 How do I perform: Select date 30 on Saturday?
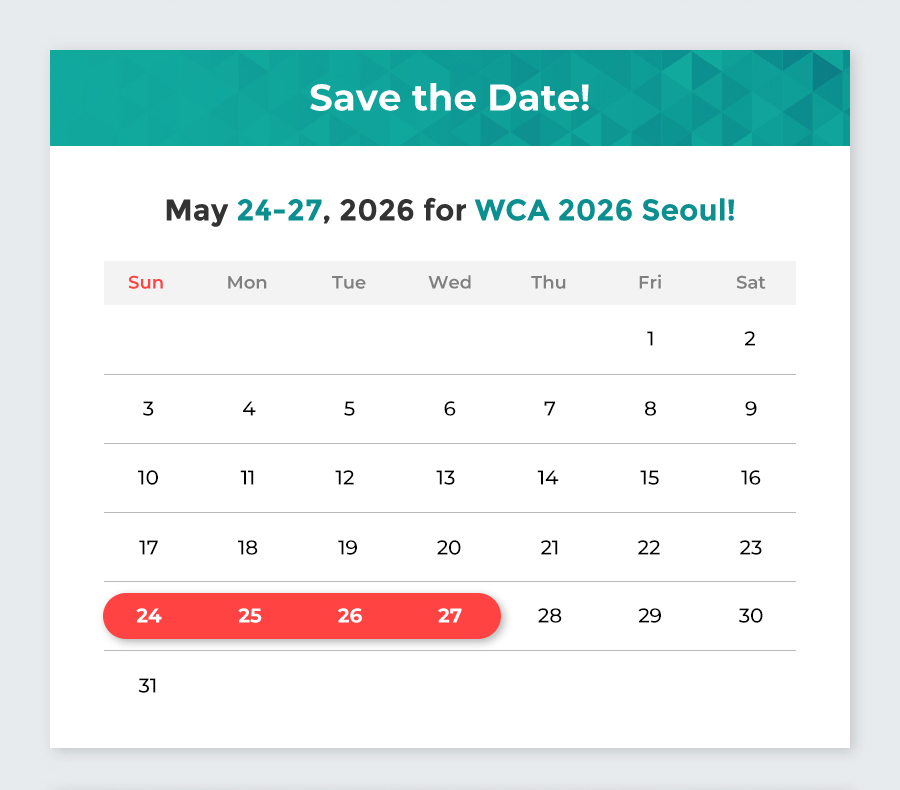click(x=750, y=616)
